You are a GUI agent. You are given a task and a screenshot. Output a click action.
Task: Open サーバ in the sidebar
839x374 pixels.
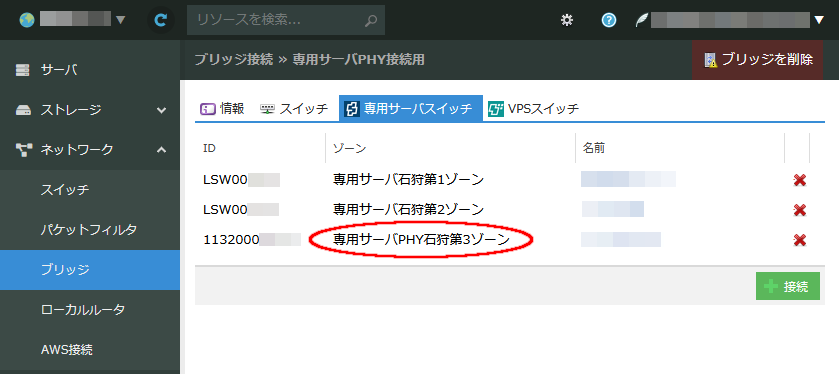[x=90, y=70]
